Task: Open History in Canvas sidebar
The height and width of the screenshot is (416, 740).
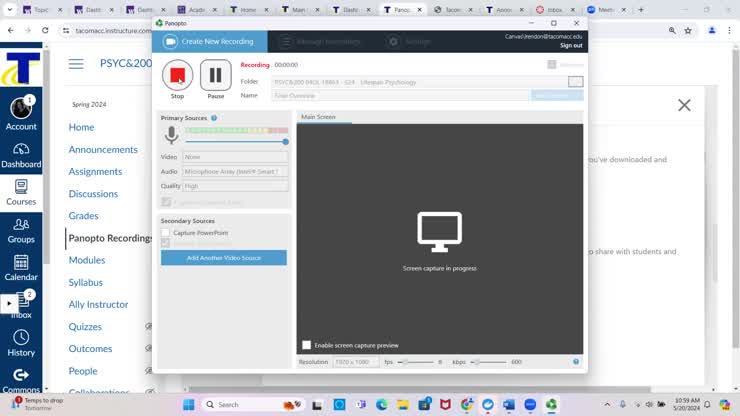Action: pos(21,344)
